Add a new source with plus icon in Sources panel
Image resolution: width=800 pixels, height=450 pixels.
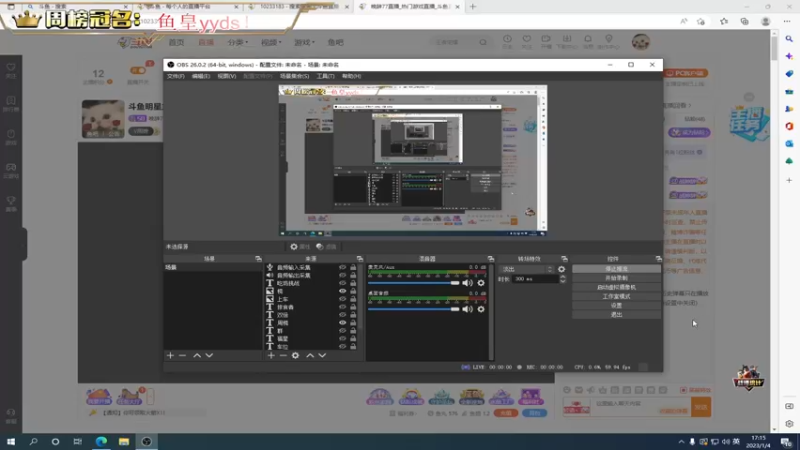pyautogui.click(x=271, y=355)
